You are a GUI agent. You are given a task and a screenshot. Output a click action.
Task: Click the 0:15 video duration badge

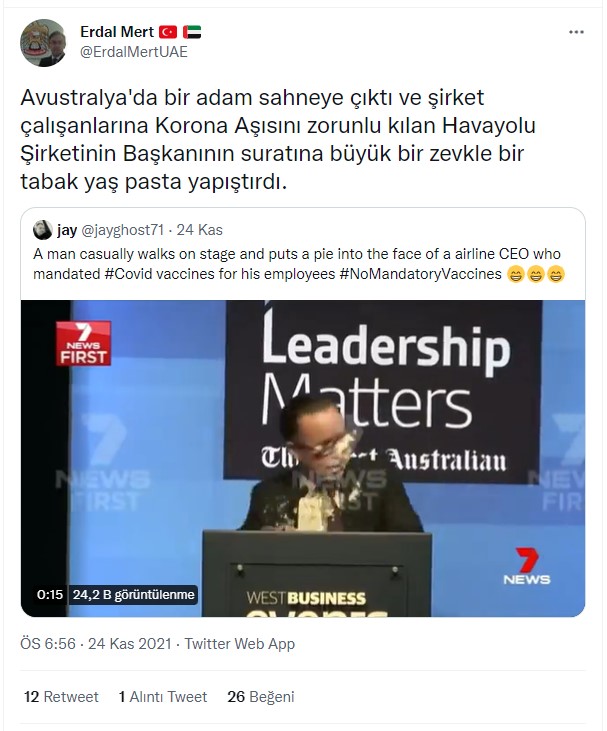point(50,595)
